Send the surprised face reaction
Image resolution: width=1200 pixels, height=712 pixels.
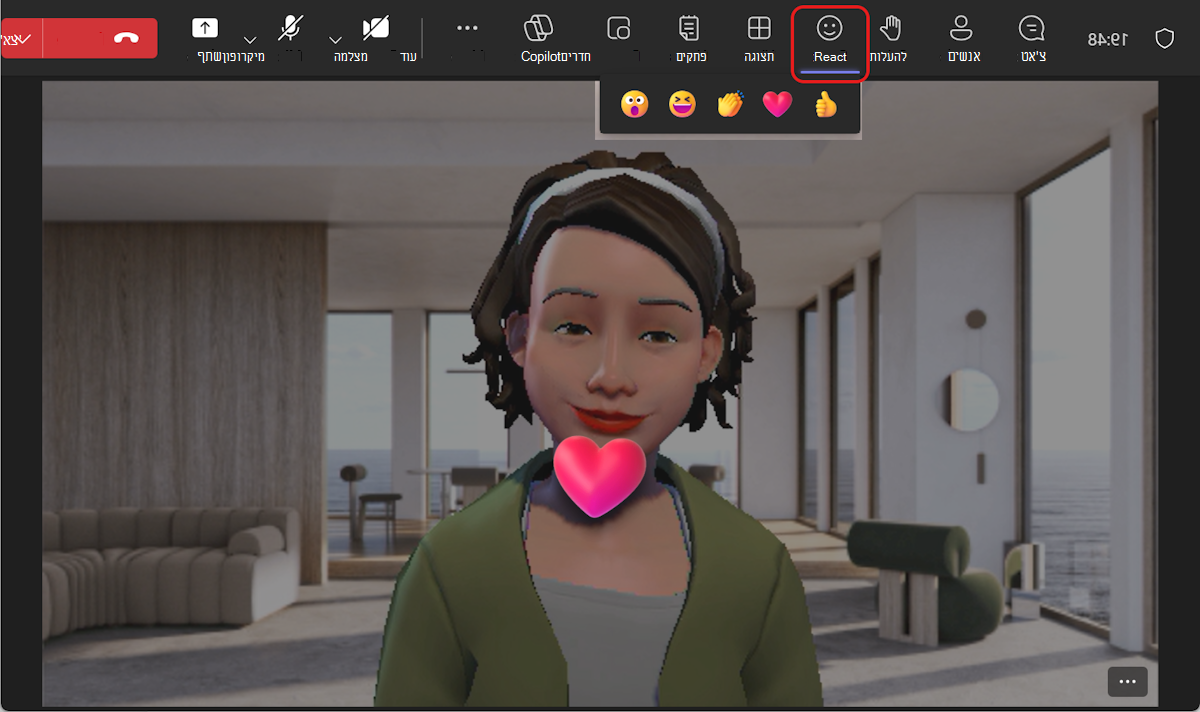pos(634,104)
